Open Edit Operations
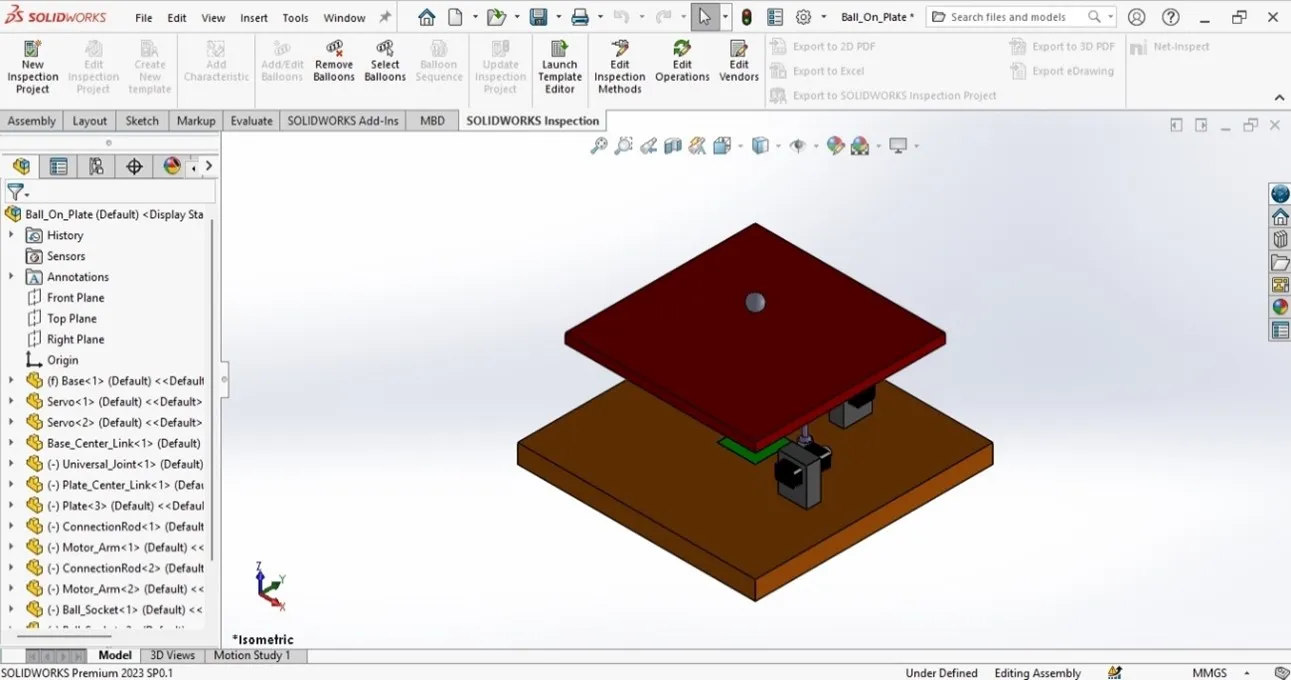Screen dimensions: 1291x680 tap(682, 62)
